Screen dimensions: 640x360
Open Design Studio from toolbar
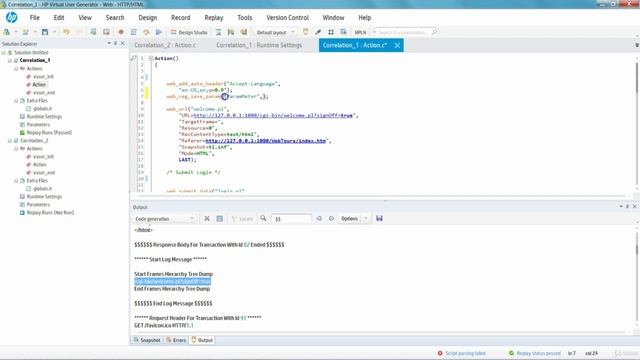[189, 32]
